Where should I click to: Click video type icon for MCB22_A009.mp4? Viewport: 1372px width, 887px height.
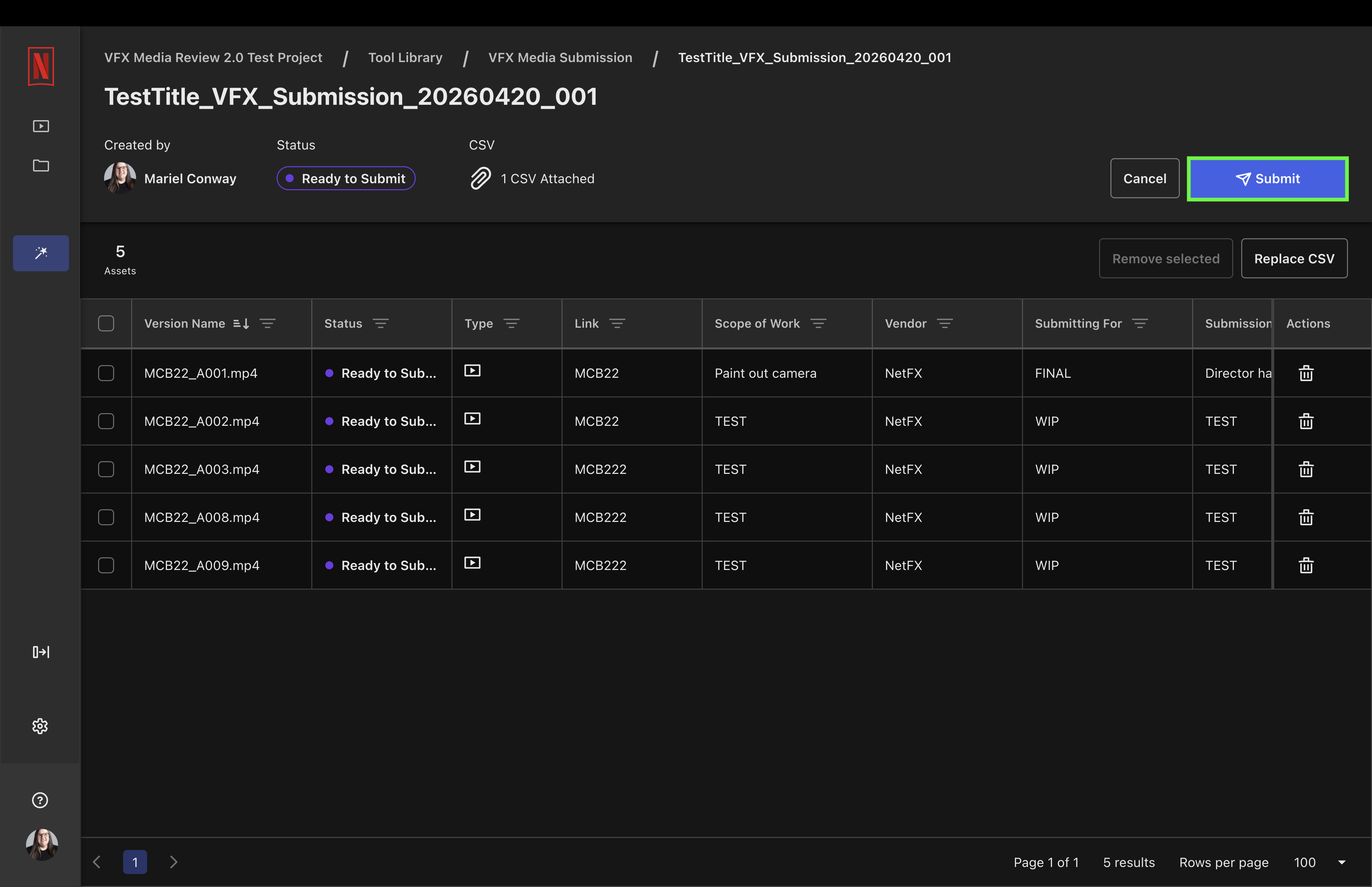click(473, 563)
